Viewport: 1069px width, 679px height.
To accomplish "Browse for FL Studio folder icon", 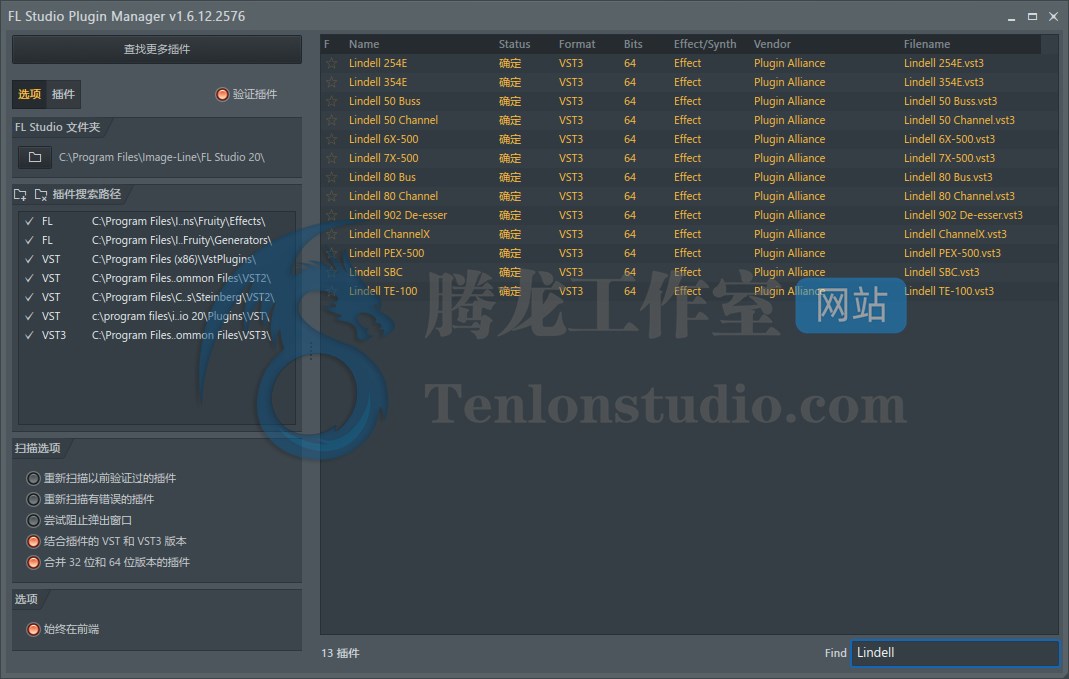I will 35,157.
